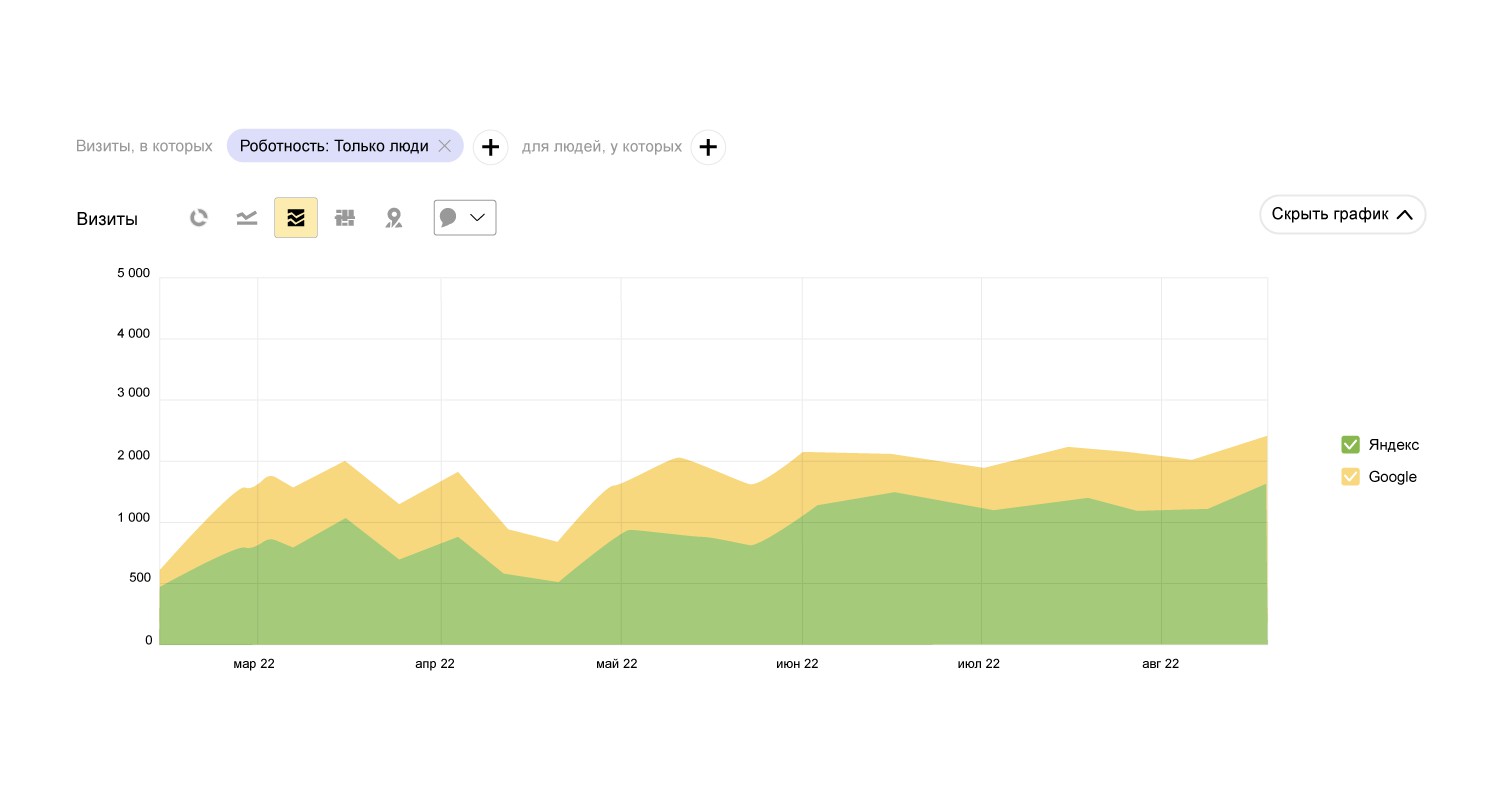Uncheck the Google series checkbox
Viewport: 1500px width, 800px height.
point(1350,477)
